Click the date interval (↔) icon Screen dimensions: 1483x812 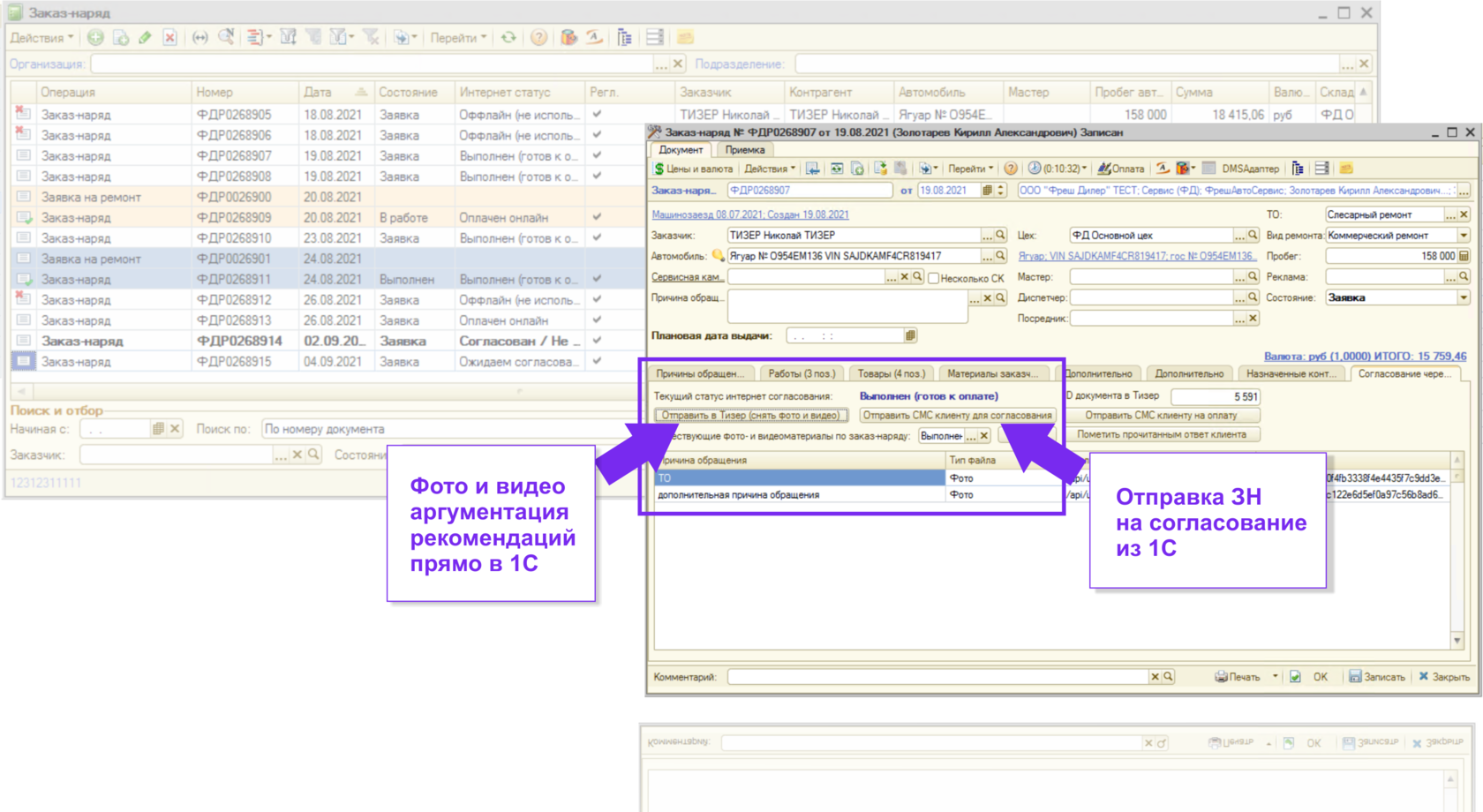pos(200,38)
